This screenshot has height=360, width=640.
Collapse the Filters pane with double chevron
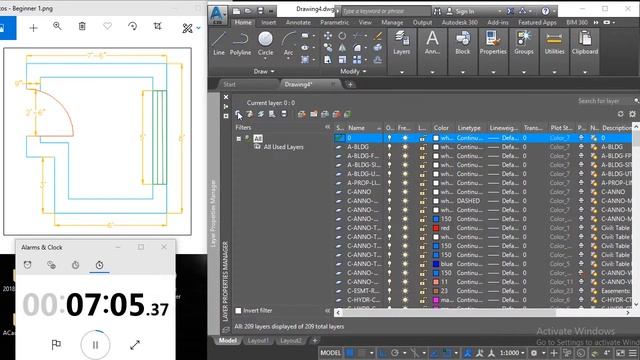click(x=327, y=127)
